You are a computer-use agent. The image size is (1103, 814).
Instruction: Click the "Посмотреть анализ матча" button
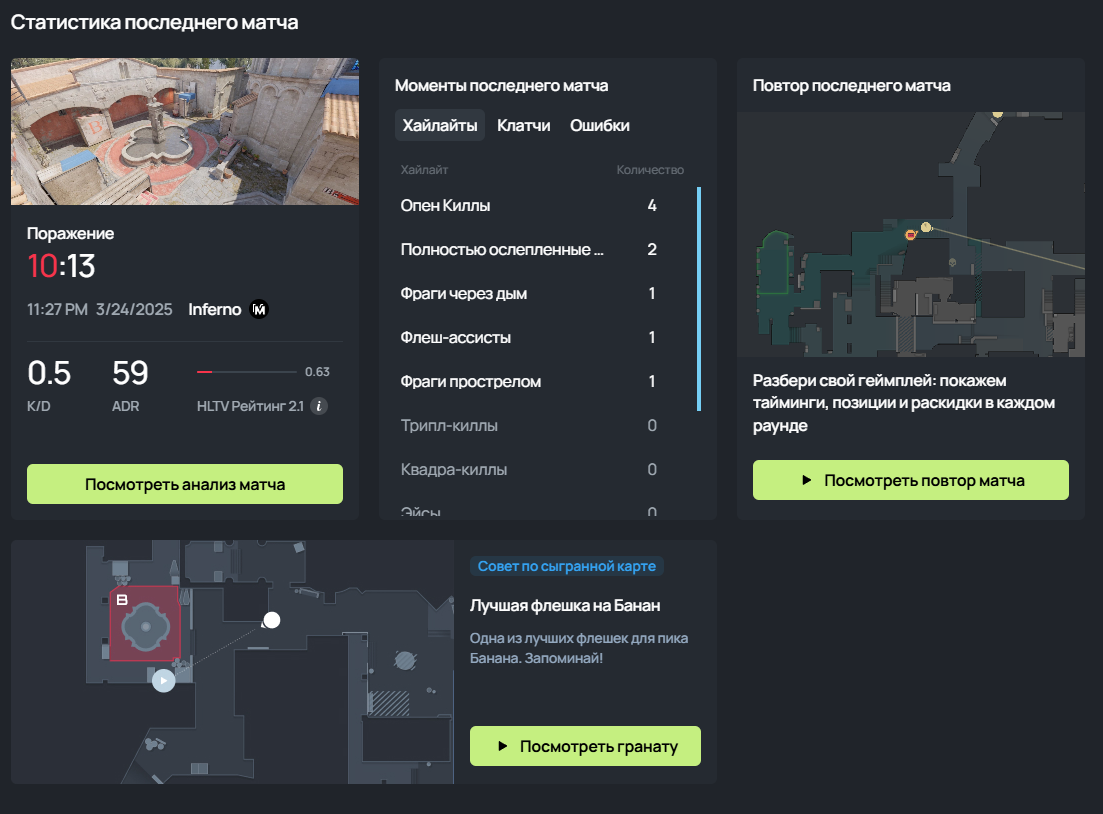[x=184, y=483]
